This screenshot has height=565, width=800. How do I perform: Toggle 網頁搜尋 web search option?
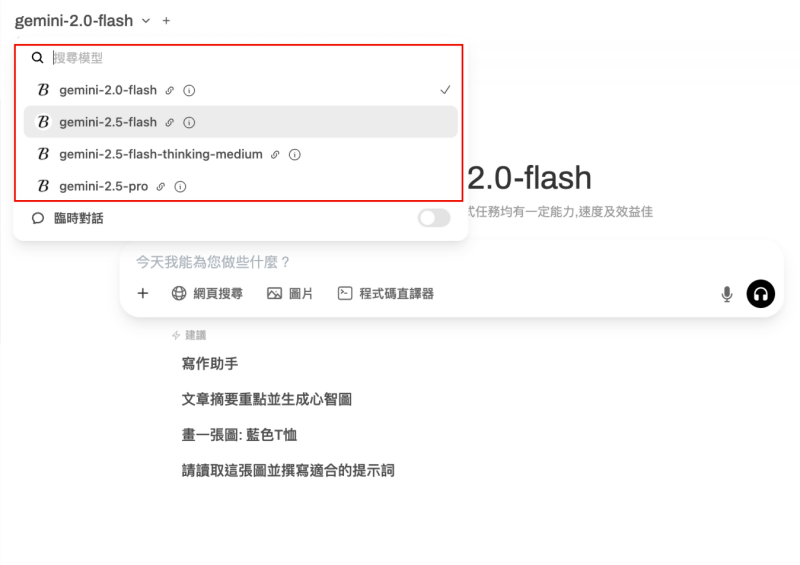pyautogui.click(x=207, y=293)
